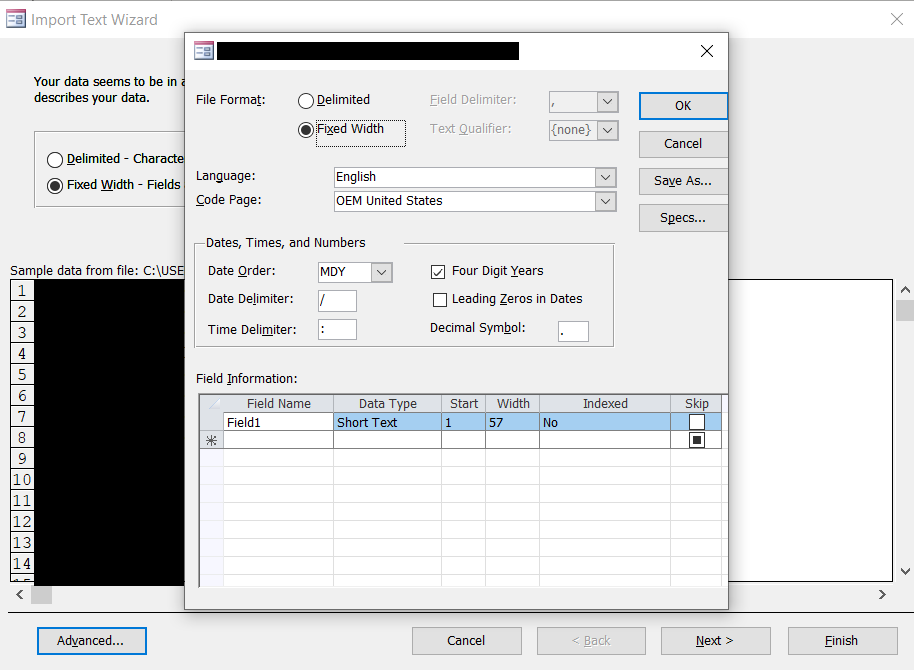The height and width of the screenshot is (670, 914).
Task: Open the Text Qualifier dropdown
Action: (607, 130)
